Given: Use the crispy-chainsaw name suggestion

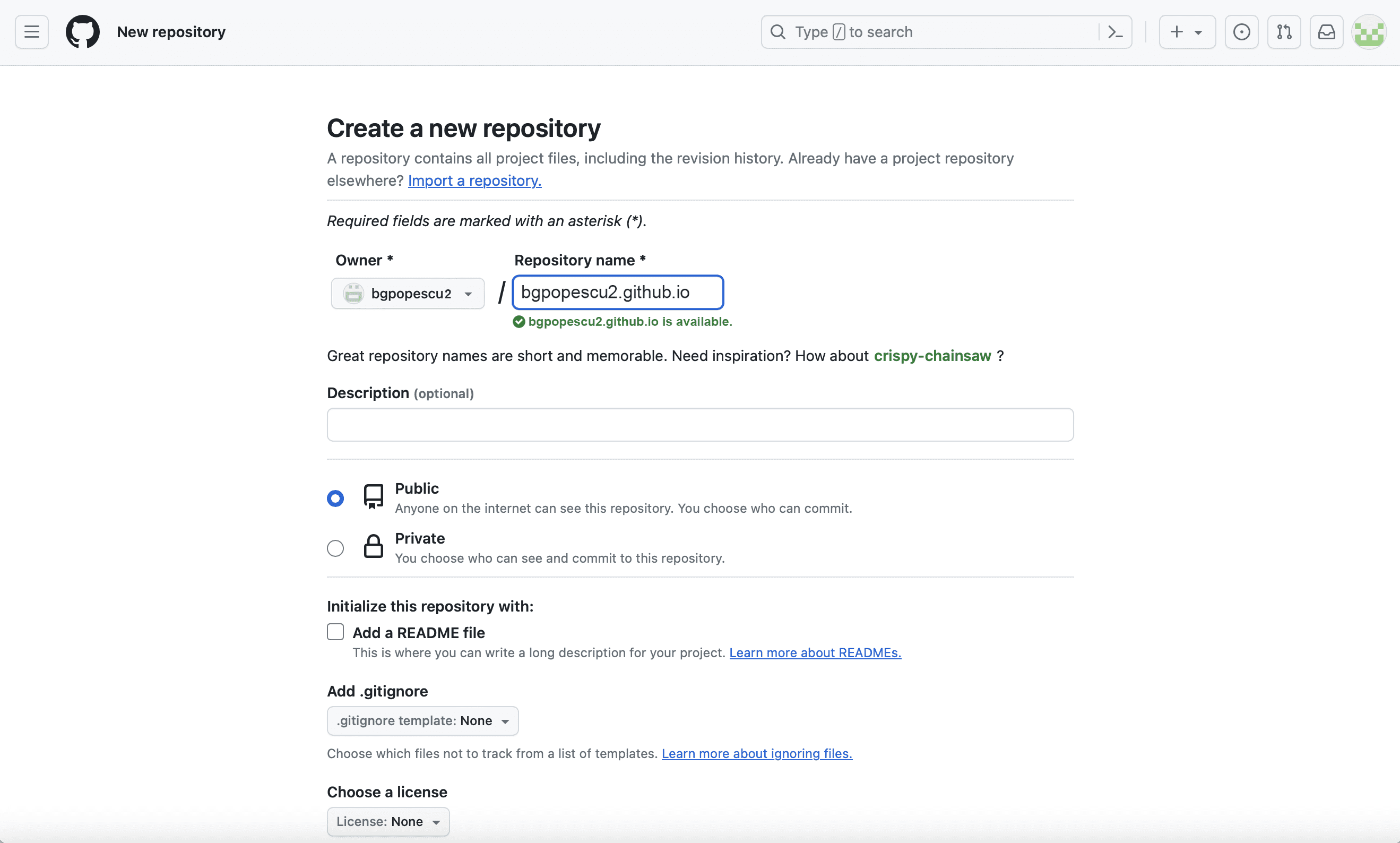Looking at the screenshot, I should (x=932, y=356).
